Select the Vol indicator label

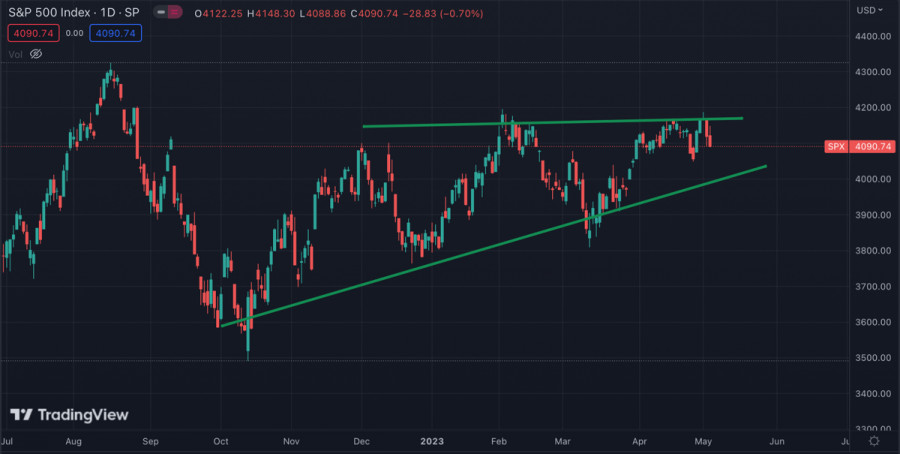coord(15,54)
